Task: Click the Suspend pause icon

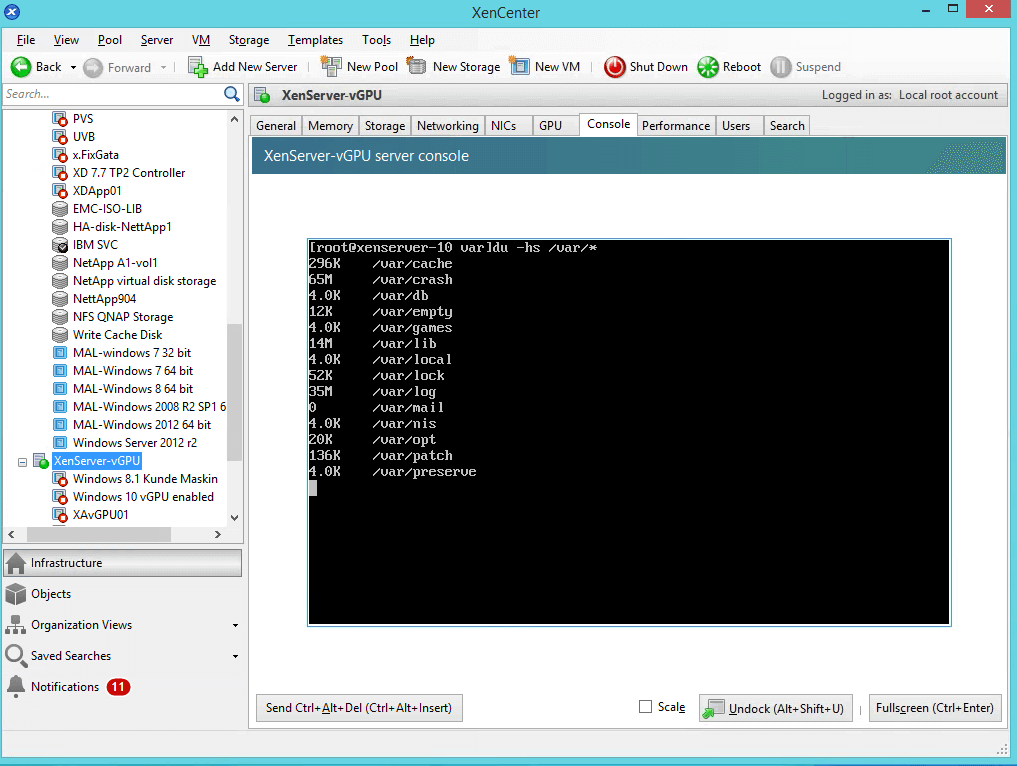Action: click(x=780, y=67)
